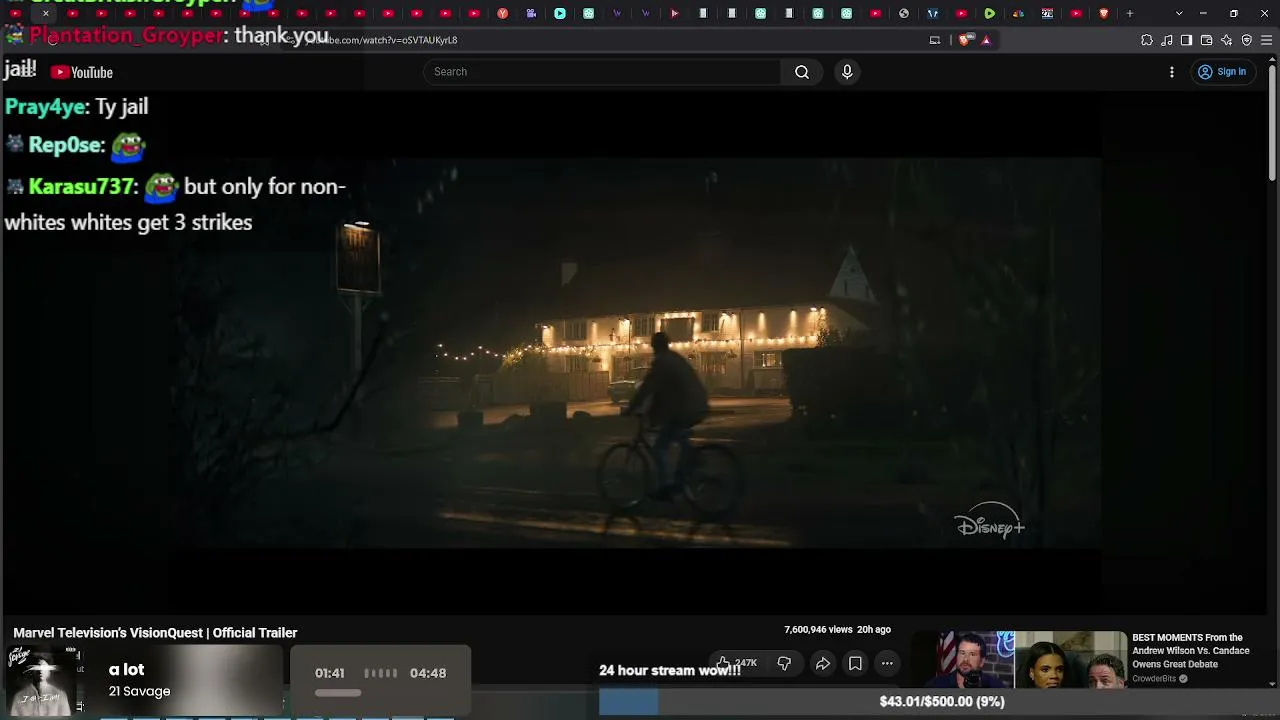Open more actions ellipsis under video
This screenshot has height=720, width=1280.
(x=887, y=663)
